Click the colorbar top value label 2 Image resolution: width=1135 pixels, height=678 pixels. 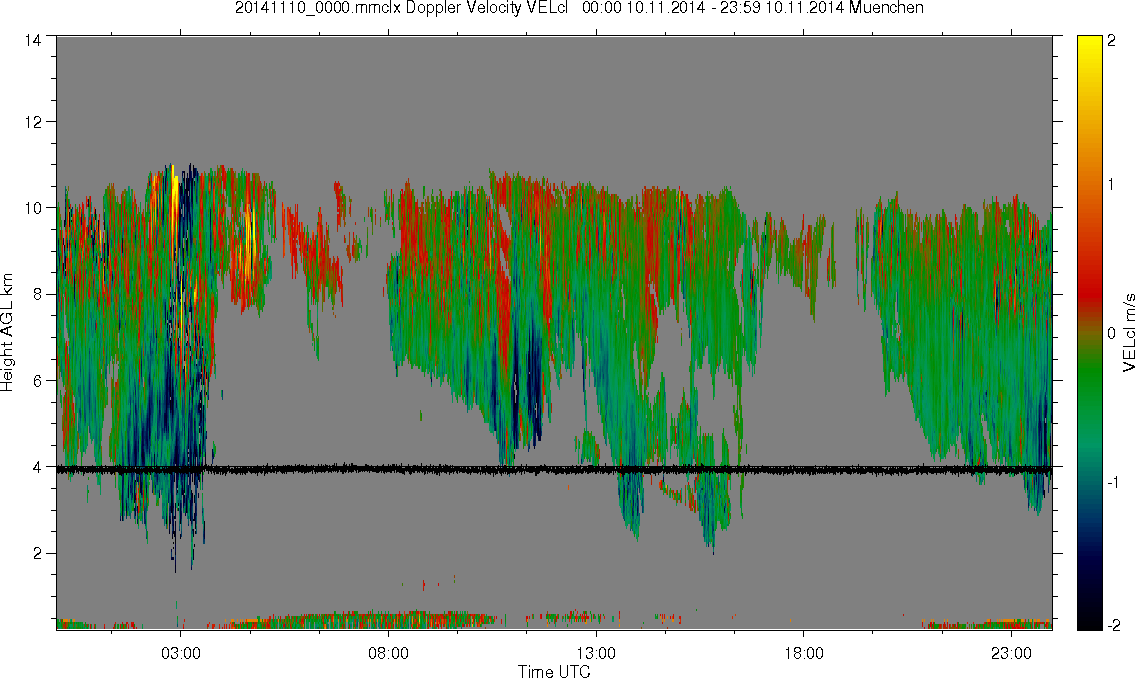click(1111, 41)
